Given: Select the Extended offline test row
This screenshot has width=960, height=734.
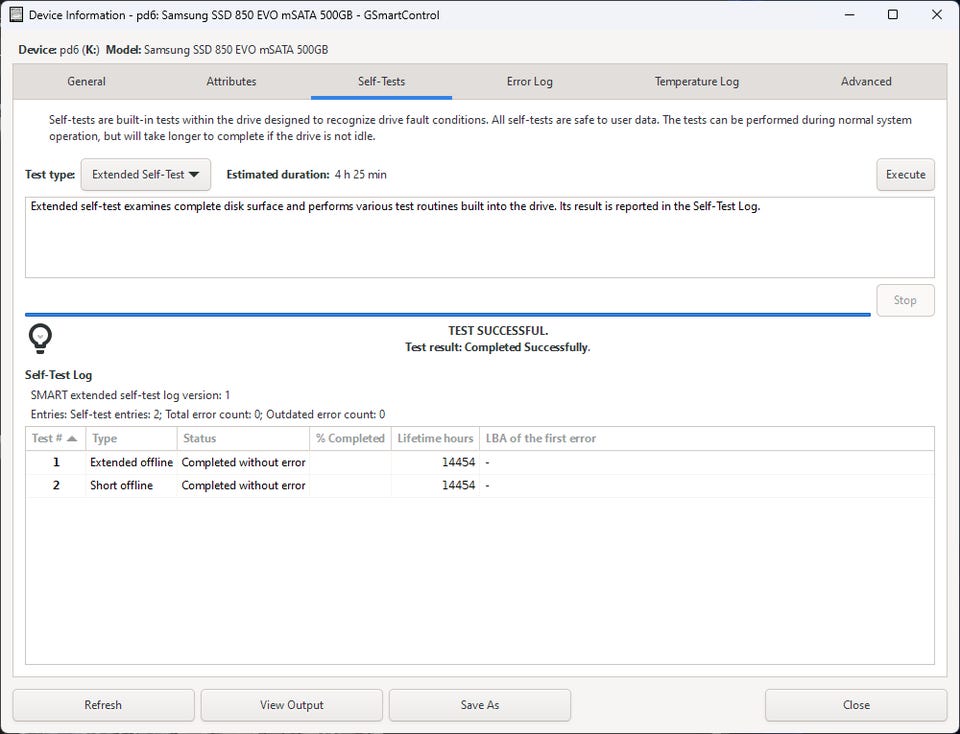Looking at the screenshot, I should (480, 462).
